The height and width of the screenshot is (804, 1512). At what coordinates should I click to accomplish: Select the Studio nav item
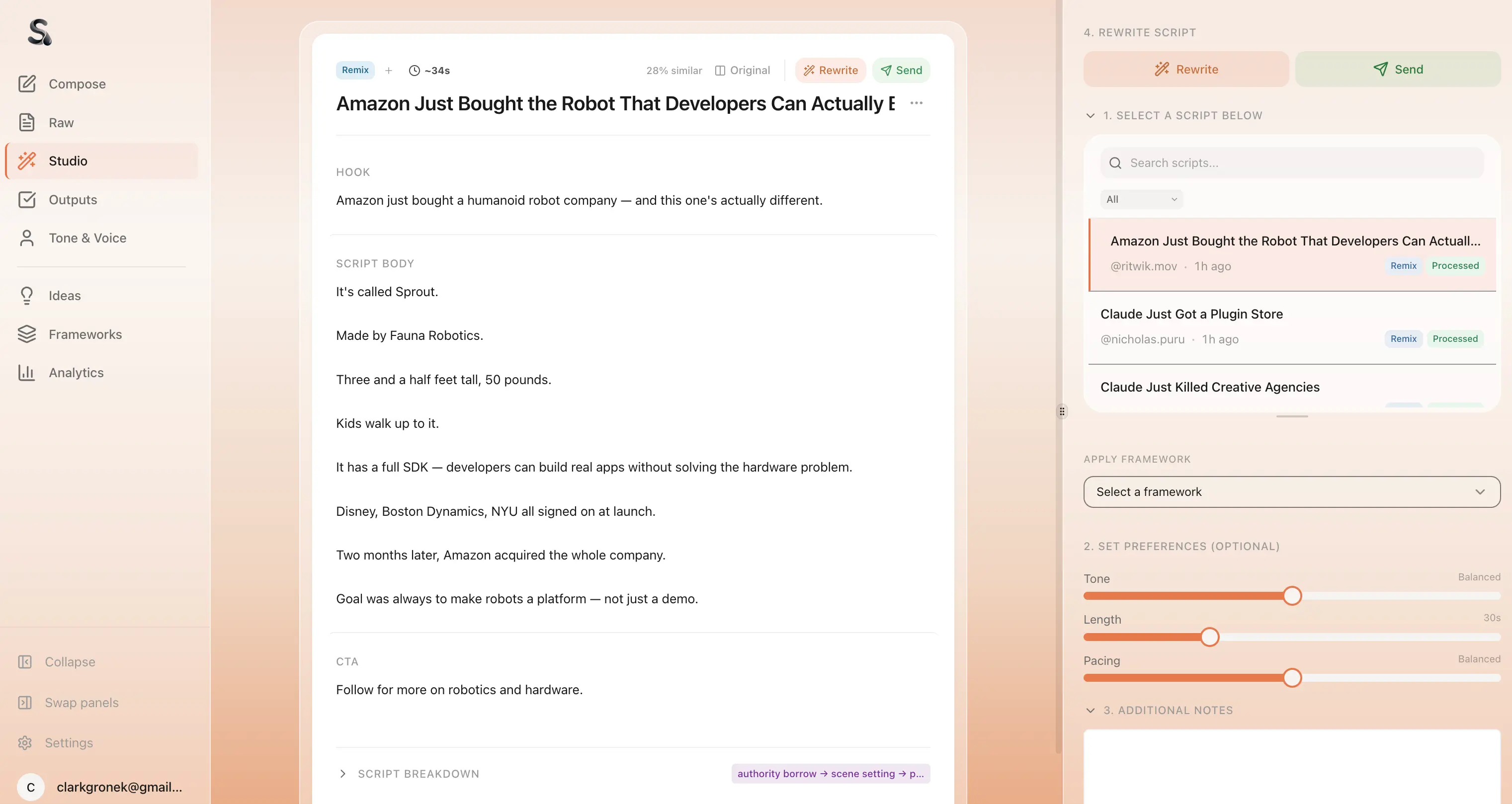coord(101,161)
